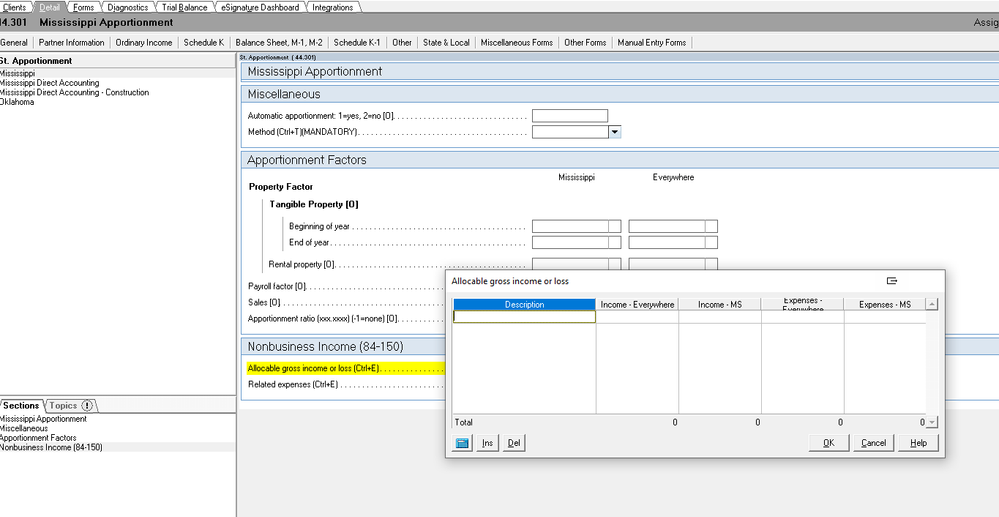Click Everywhere beginning of year field
Viewport: 999px width, 517px height.
click(667, 226)
